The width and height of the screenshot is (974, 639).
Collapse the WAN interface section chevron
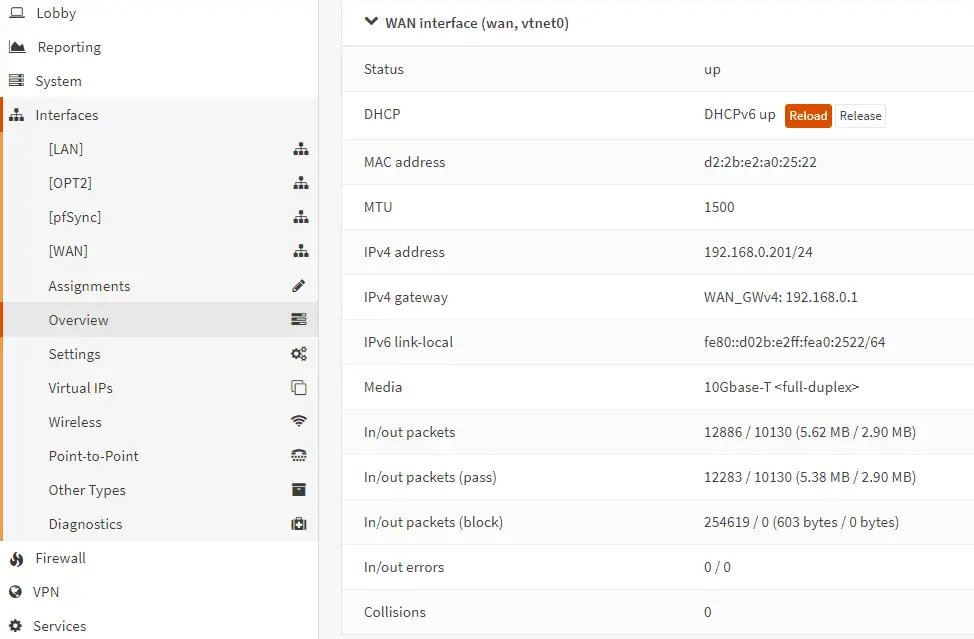pyautogui.click(x=371, y=22)
